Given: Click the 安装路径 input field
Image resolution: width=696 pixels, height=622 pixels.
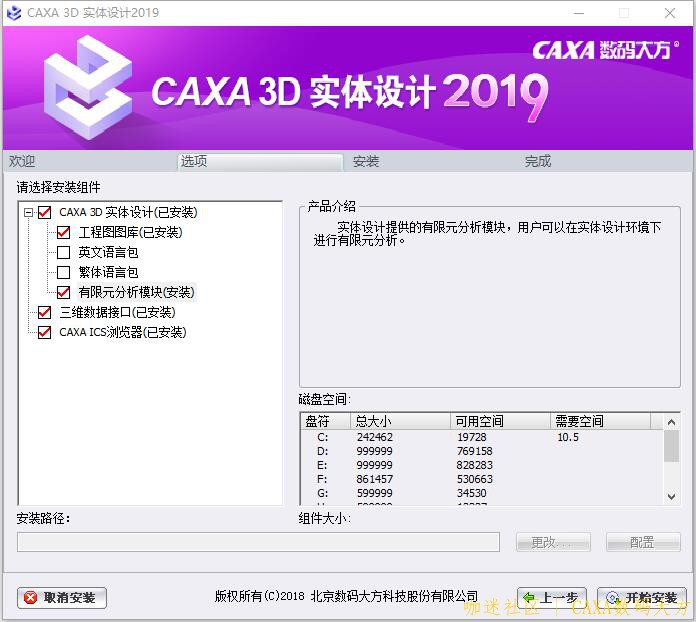Looking at the screenshot, I should pos(258,542).
